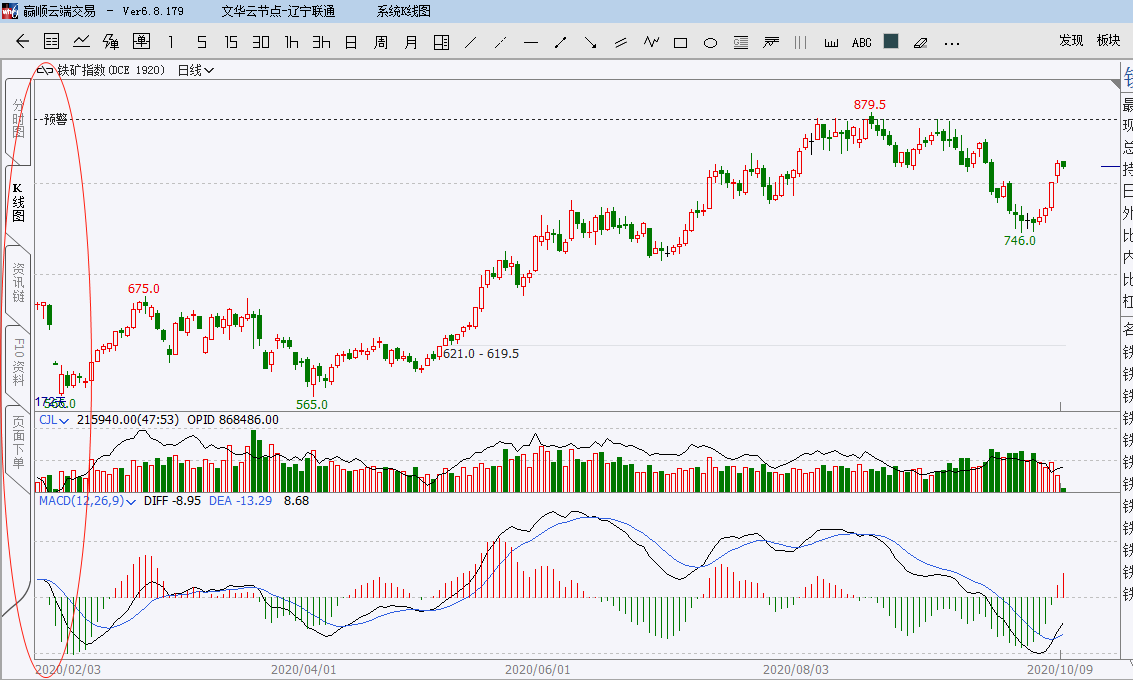The width and height of the screenshot is (1133, 680).
Task: Click the dark teal color swatch
Action: pyautogui.click(x=891, y=42)
